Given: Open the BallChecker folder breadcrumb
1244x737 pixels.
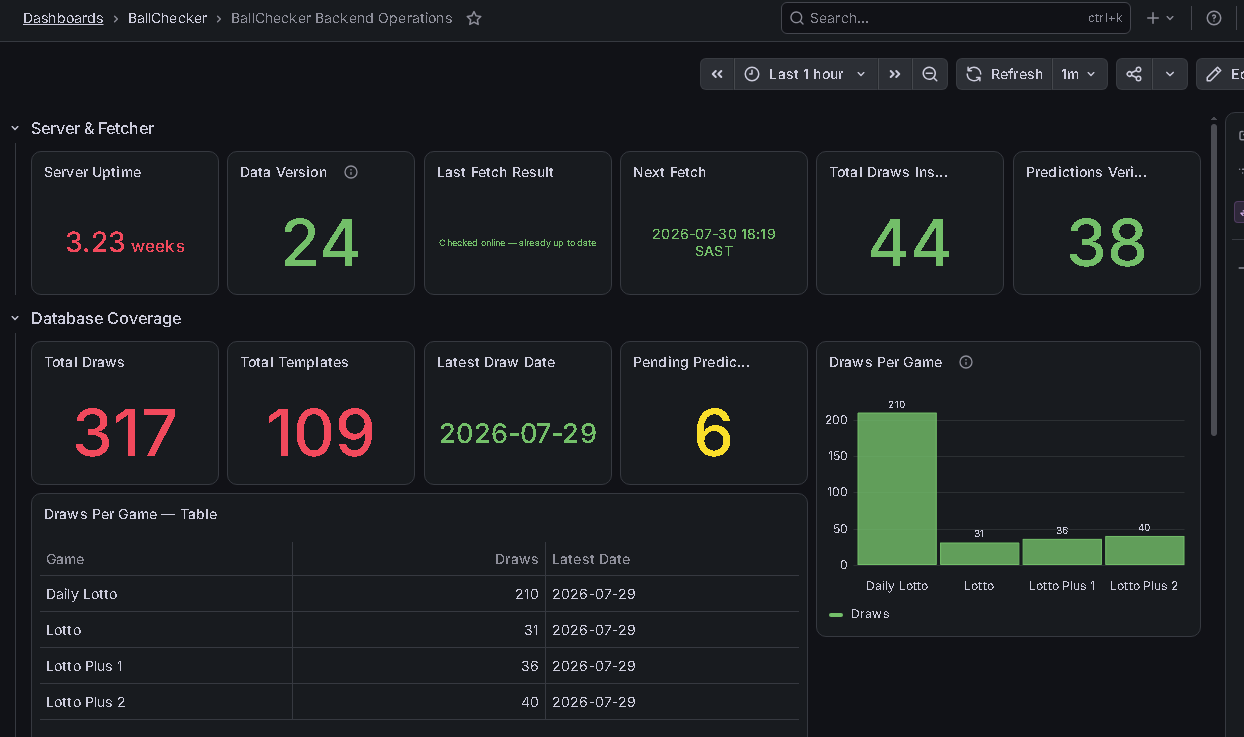Looking at the screenshot, I should (x=167, y=18).
